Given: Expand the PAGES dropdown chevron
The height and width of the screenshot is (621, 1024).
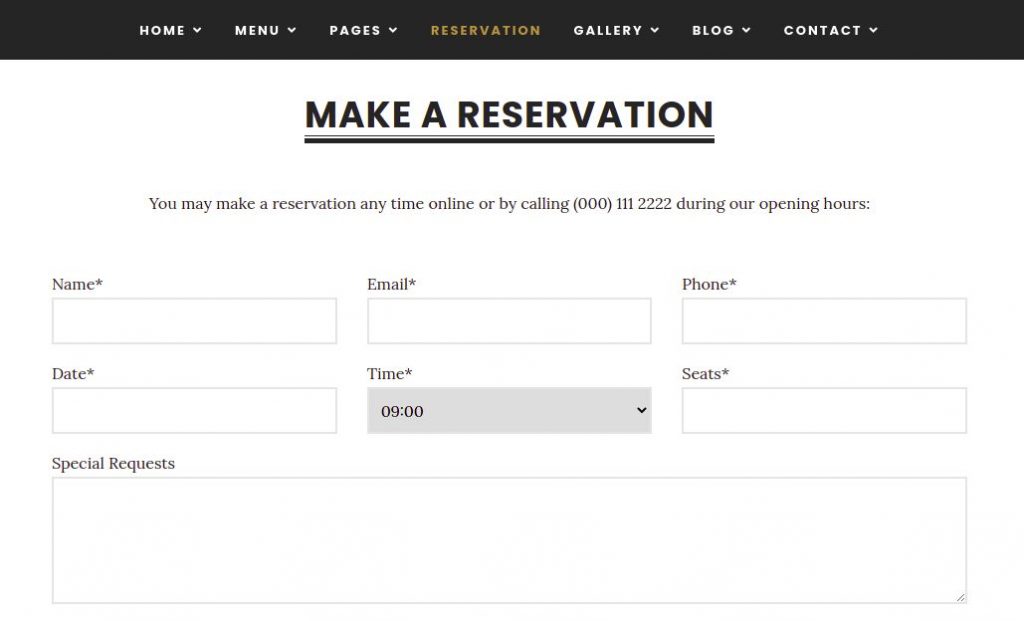Looking at the screenshot, I should coord(392,30).
